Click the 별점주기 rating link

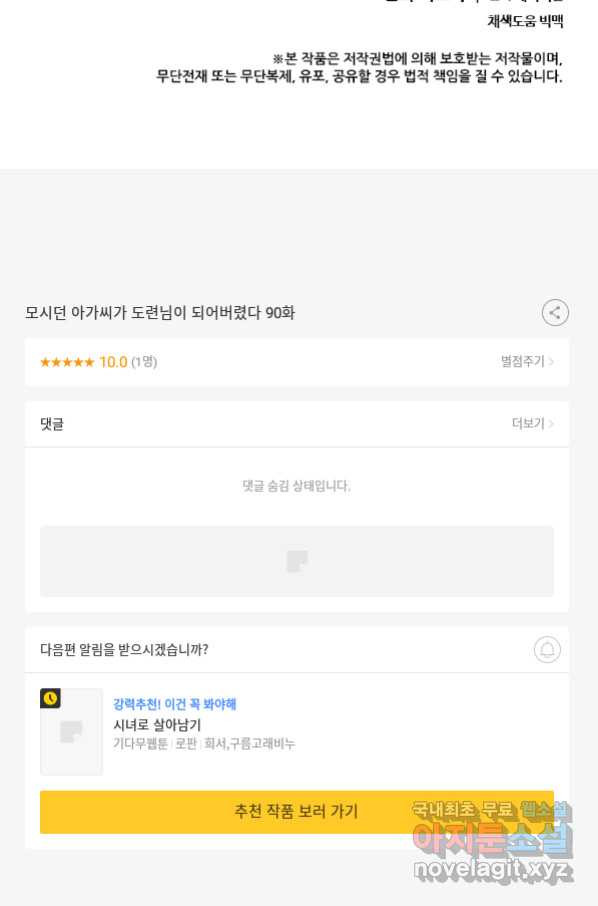[x=522, y=362]
